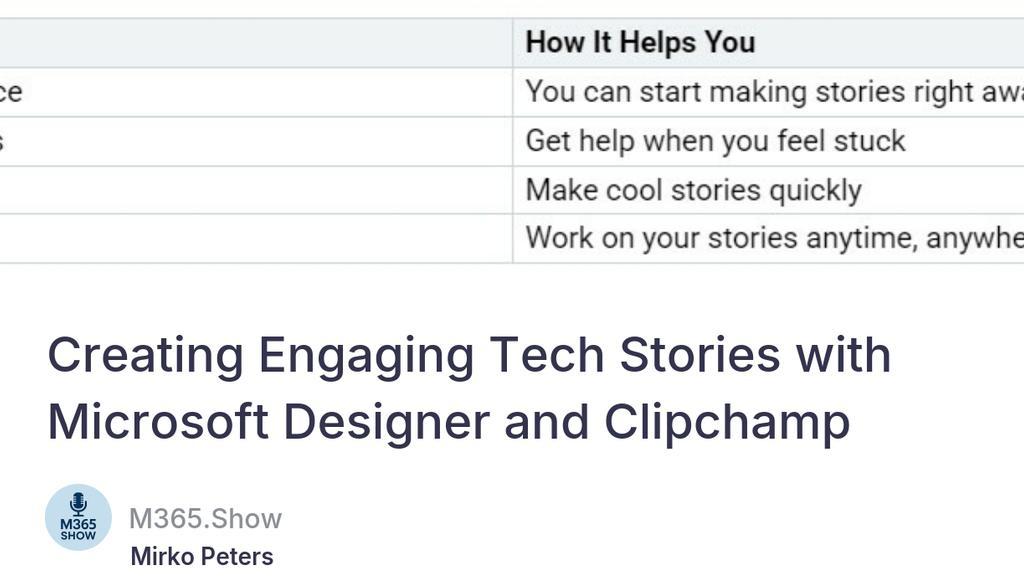
Task: Select the left-column cell ending in "s"
Action: click(250, 141)
